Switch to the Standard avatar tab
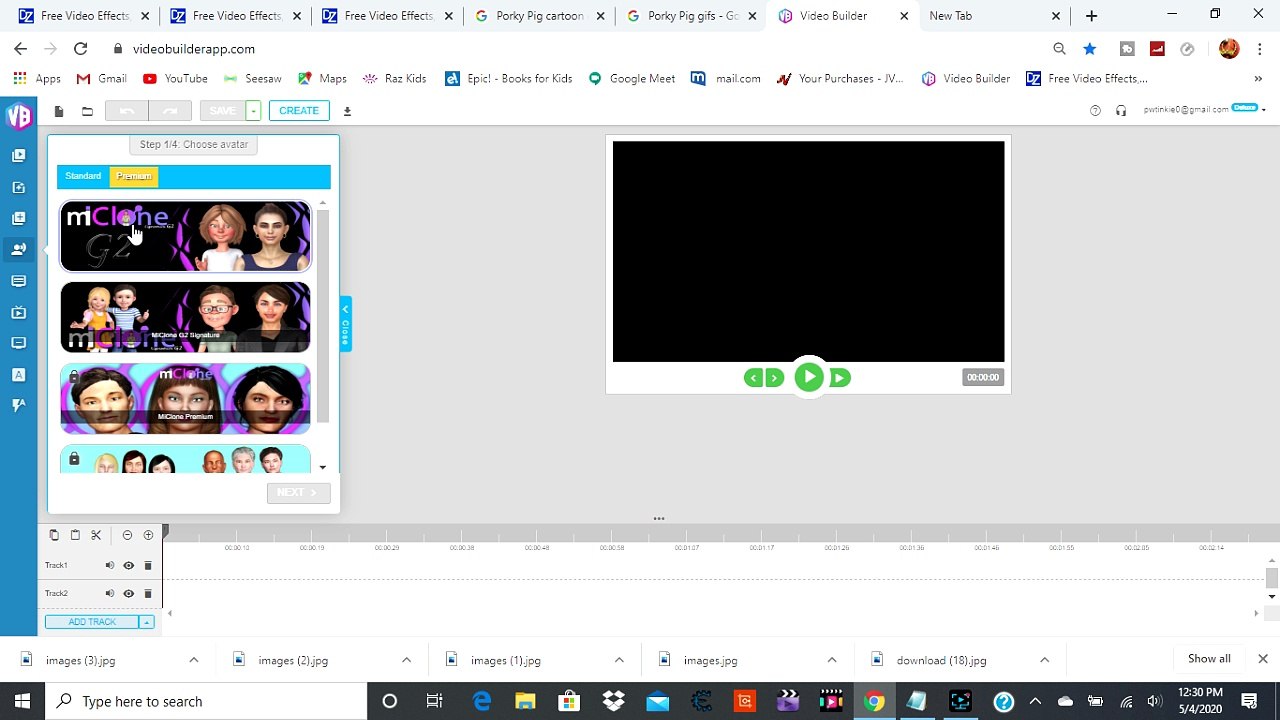1280x720 pixels. (83, 176)
